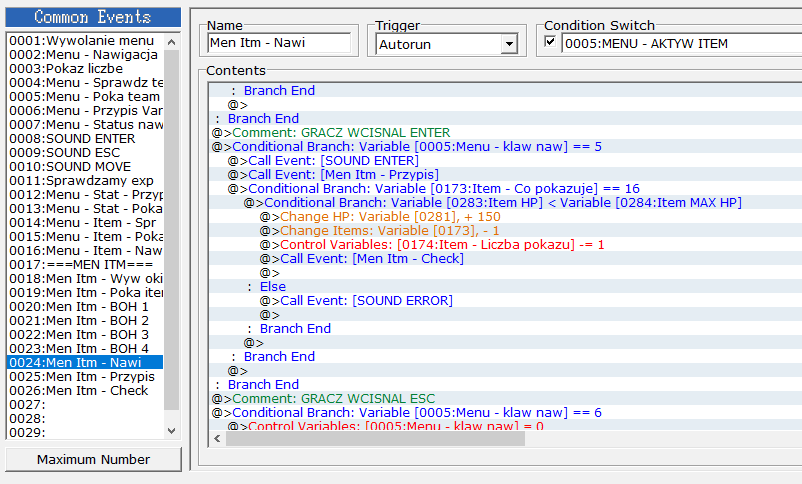Select event 0012:Menu - Stat - Przyp
The image size is (802, 484).
pyautogui.click(x=85, y=194)
